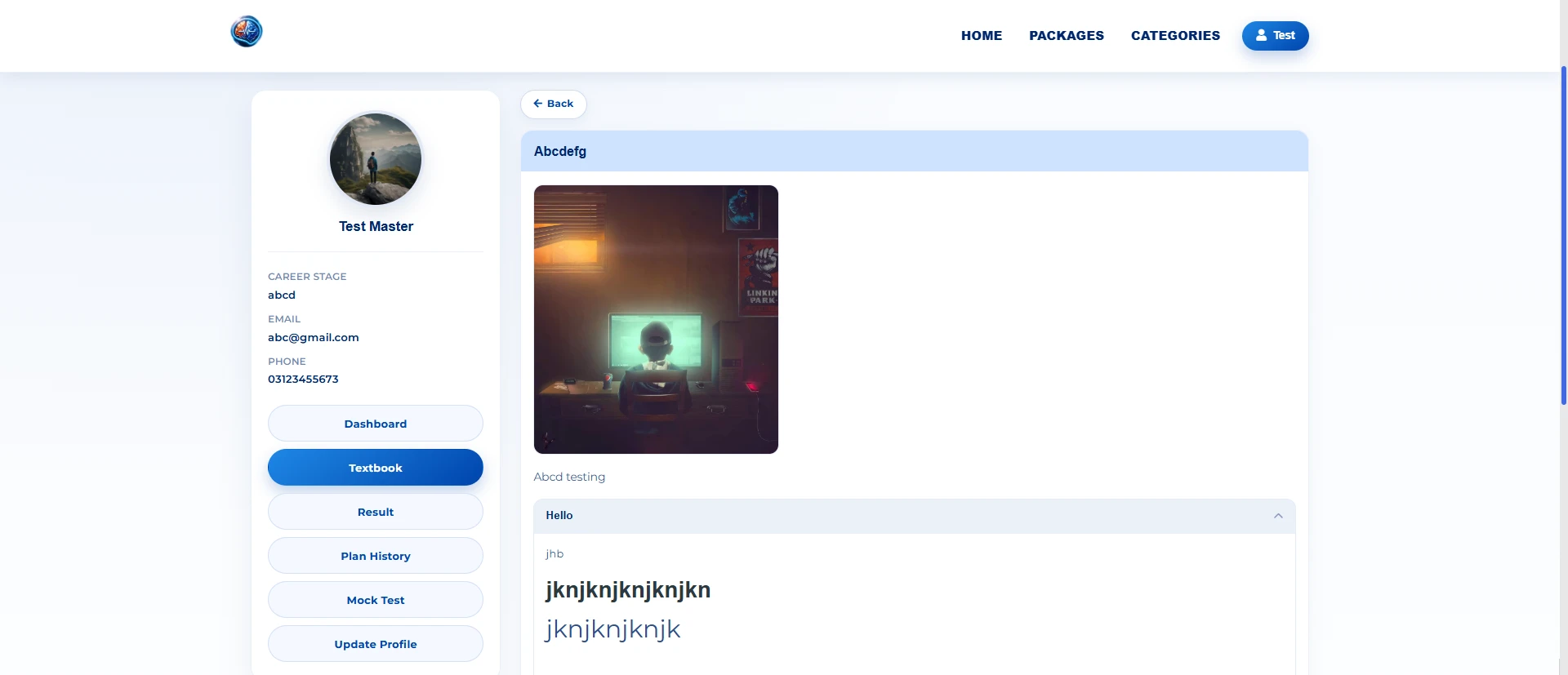Image resolution: width=1568 pixels, height=675 pixels.
Task: Click the Test user account button
Action: (1276, 36)
